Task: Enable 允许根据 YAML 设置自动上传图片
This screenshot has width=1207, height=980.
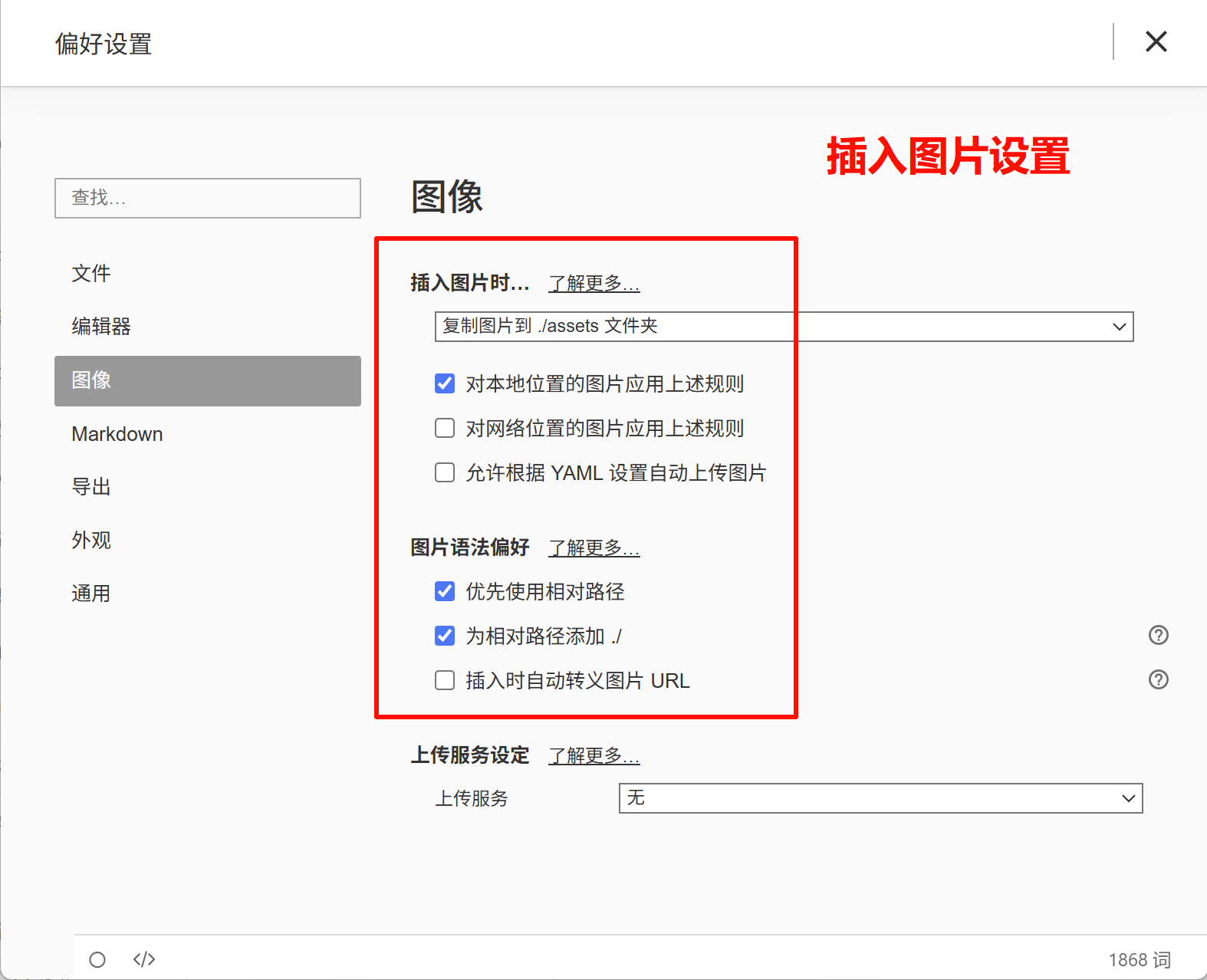Action: click(445, 472)
